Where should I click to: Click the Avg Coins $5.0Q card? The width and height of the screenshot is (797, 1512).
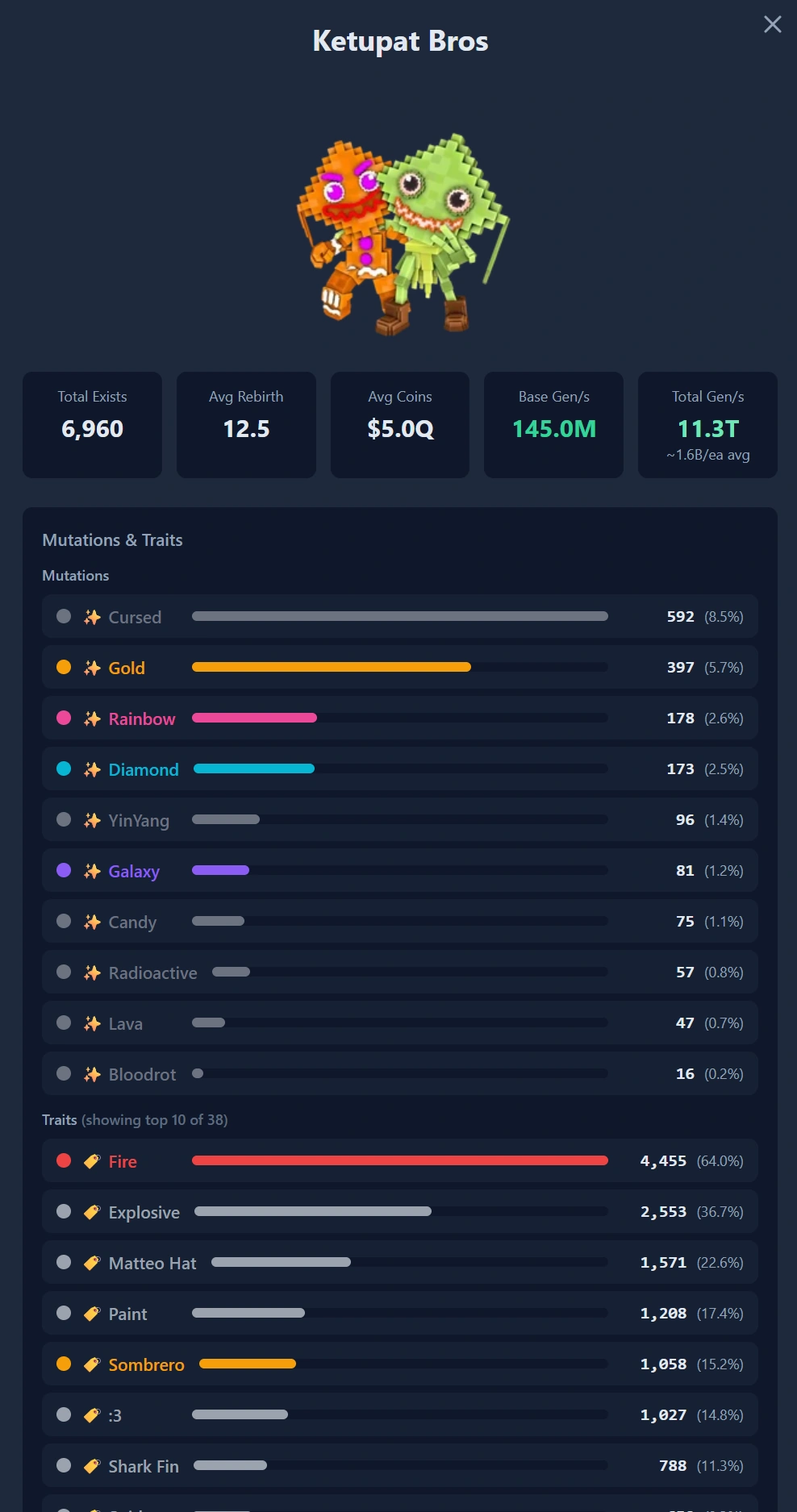[400, 425]
